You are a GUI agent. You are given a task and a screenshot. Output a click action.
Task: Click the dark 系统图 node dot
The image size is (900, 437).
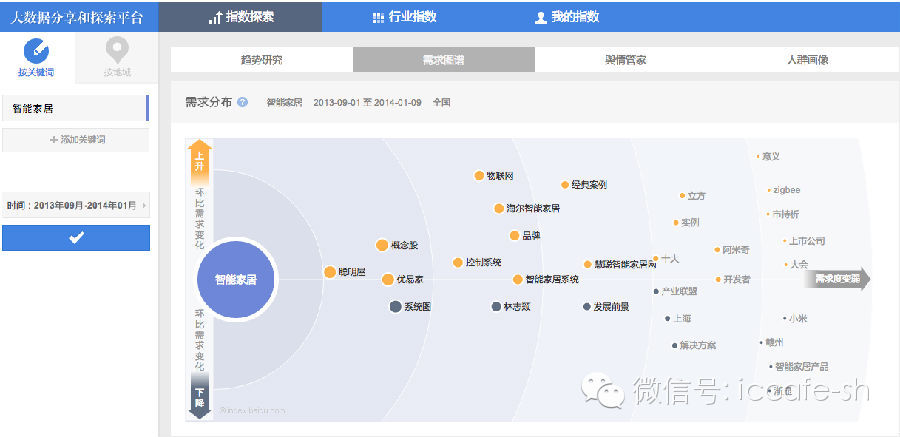tap(395, 306)
